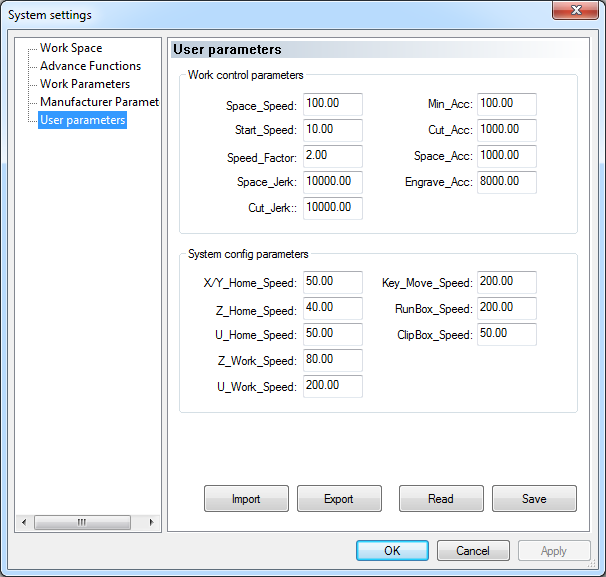Confirm settings with the OK button

pos(392,551)
